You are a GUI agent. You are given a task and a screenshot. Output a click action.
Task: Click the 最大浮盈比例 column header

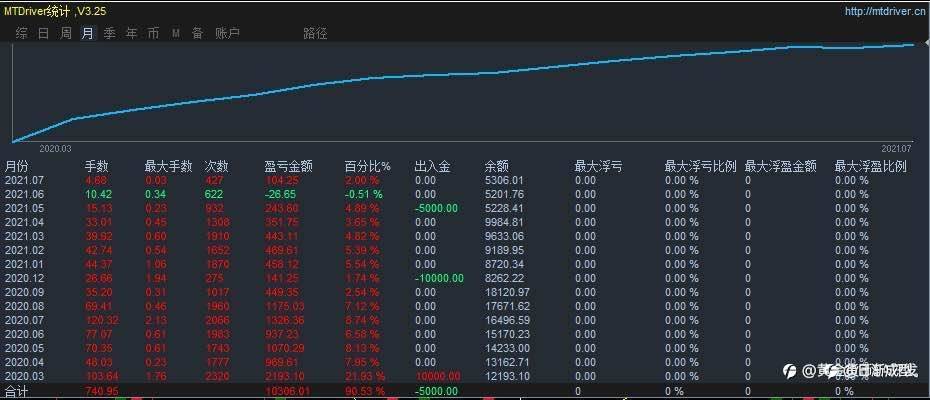click(x=871, y=166)
